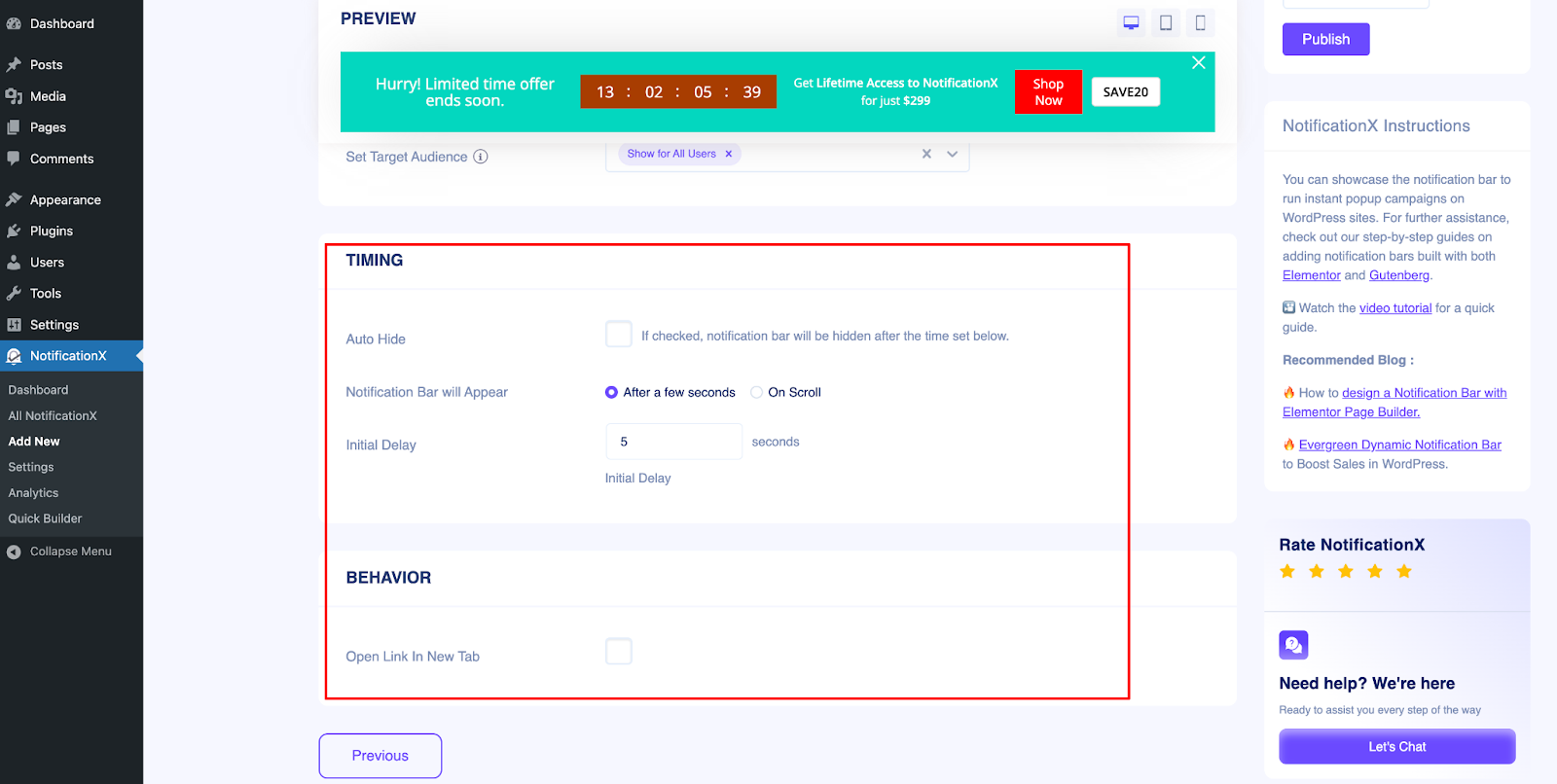Select the mobile preview icon
This screenshot has width=1557, height=784.
click(x=1200, y=22)
